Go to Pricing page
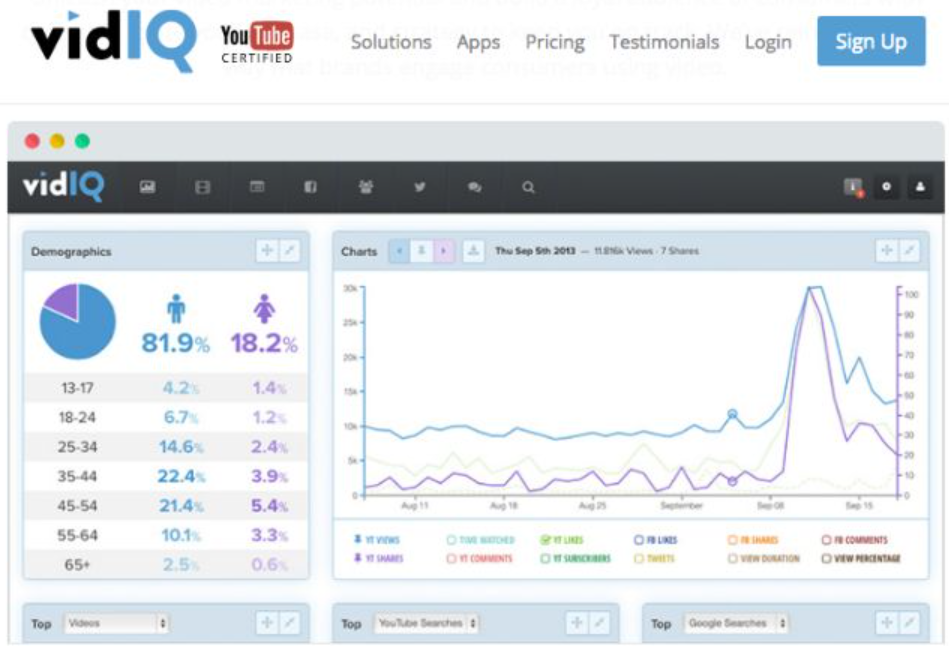 (555, 42)
